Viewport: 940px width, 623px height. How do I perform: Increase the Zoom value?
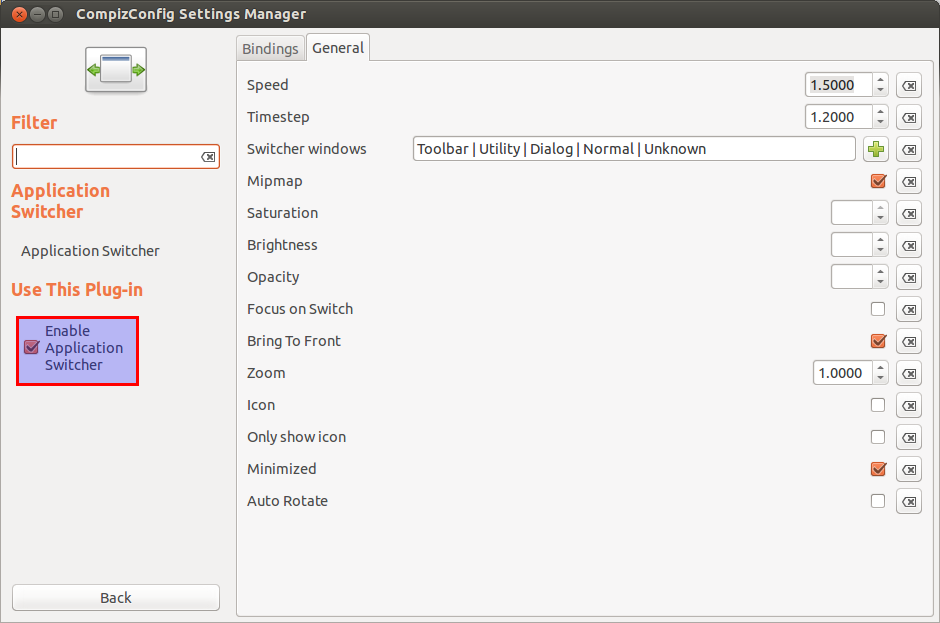[880, 368]
